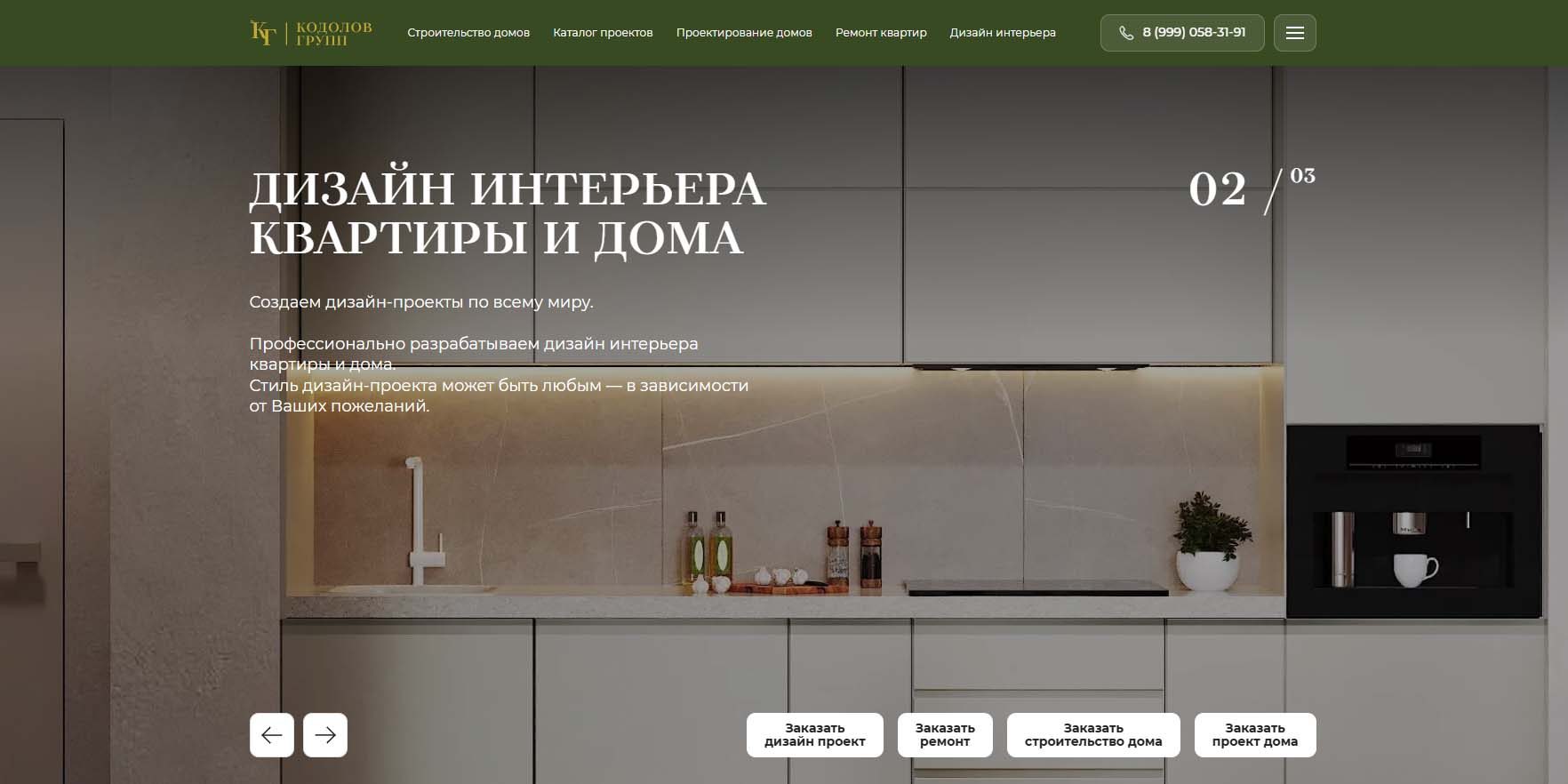1568x784 pixels.
Task: Click the Кодолов Групп logo
Action: (311, 33)
